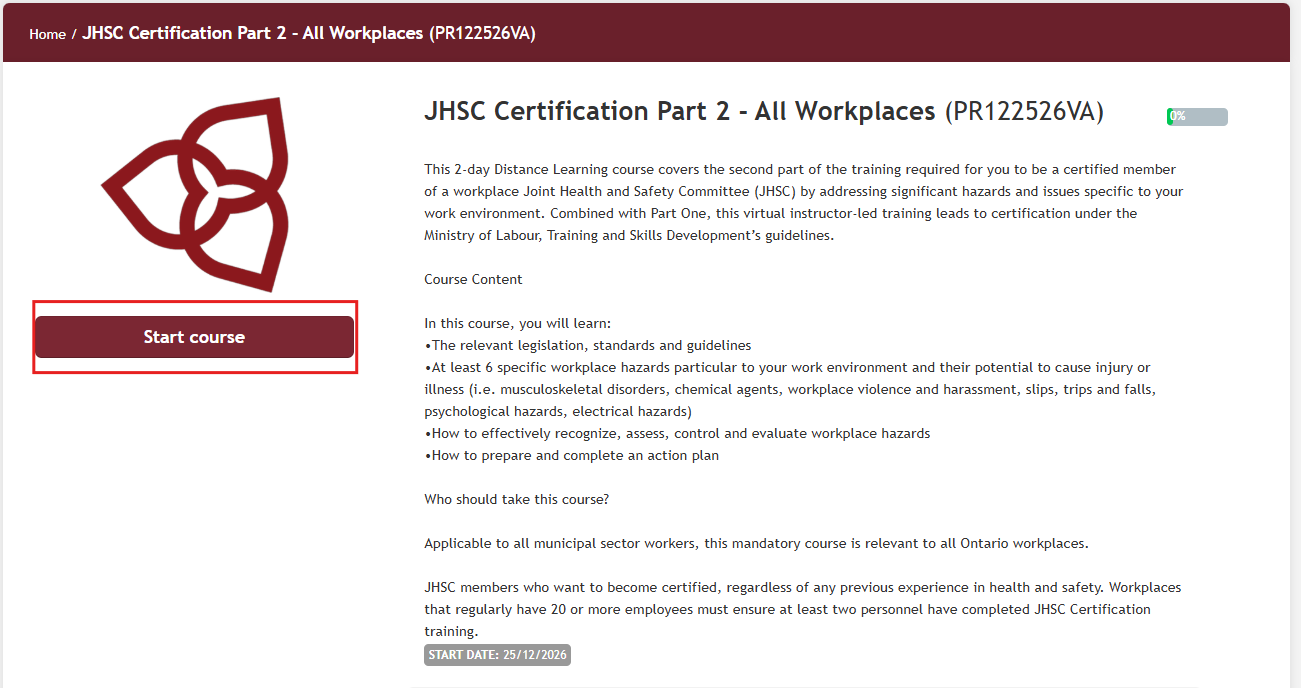
Task: Click the trillium logo course image
Action: coord(196,194)
